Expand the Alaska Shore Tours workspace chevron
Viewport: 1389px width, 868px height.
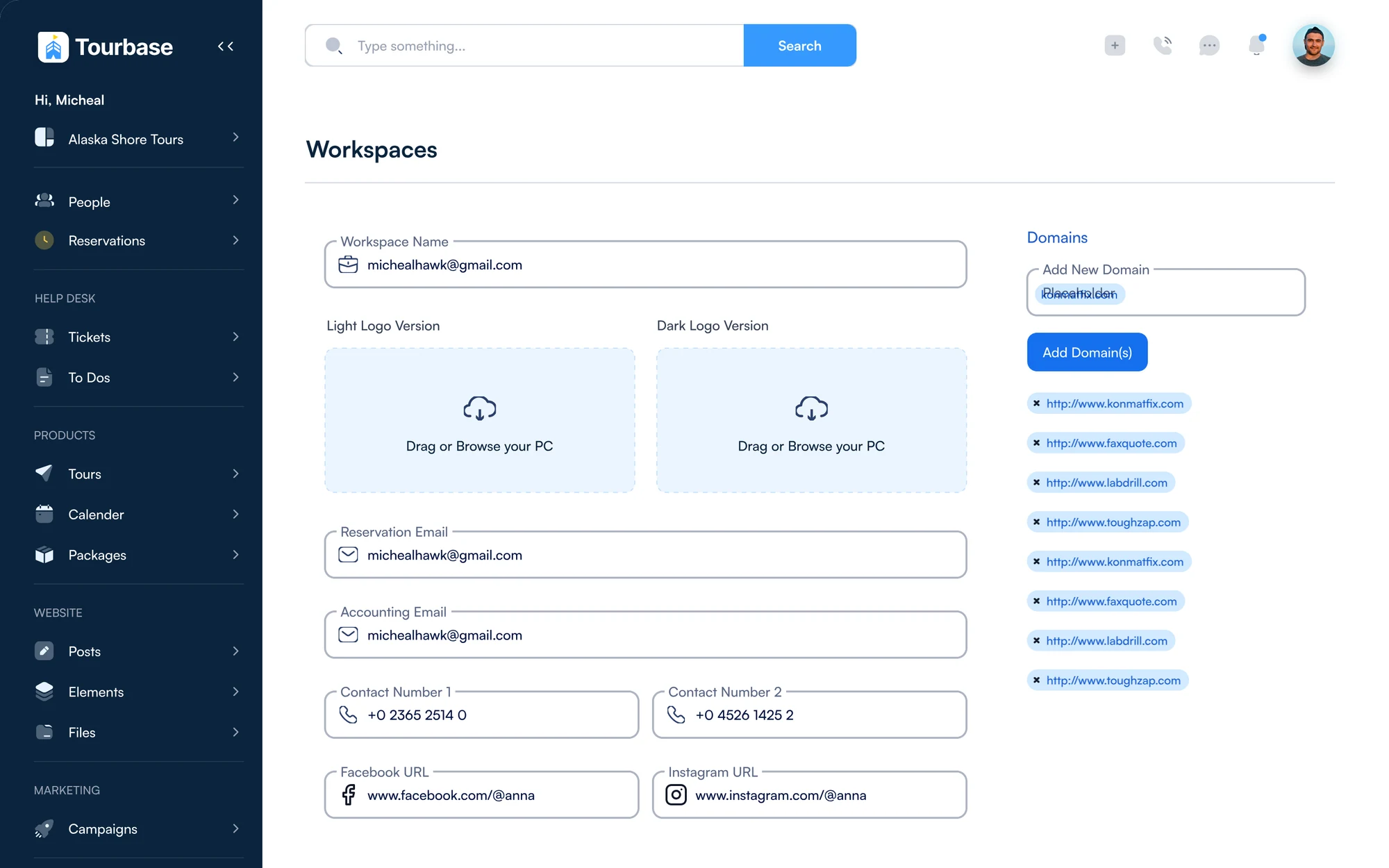point(236,137)
